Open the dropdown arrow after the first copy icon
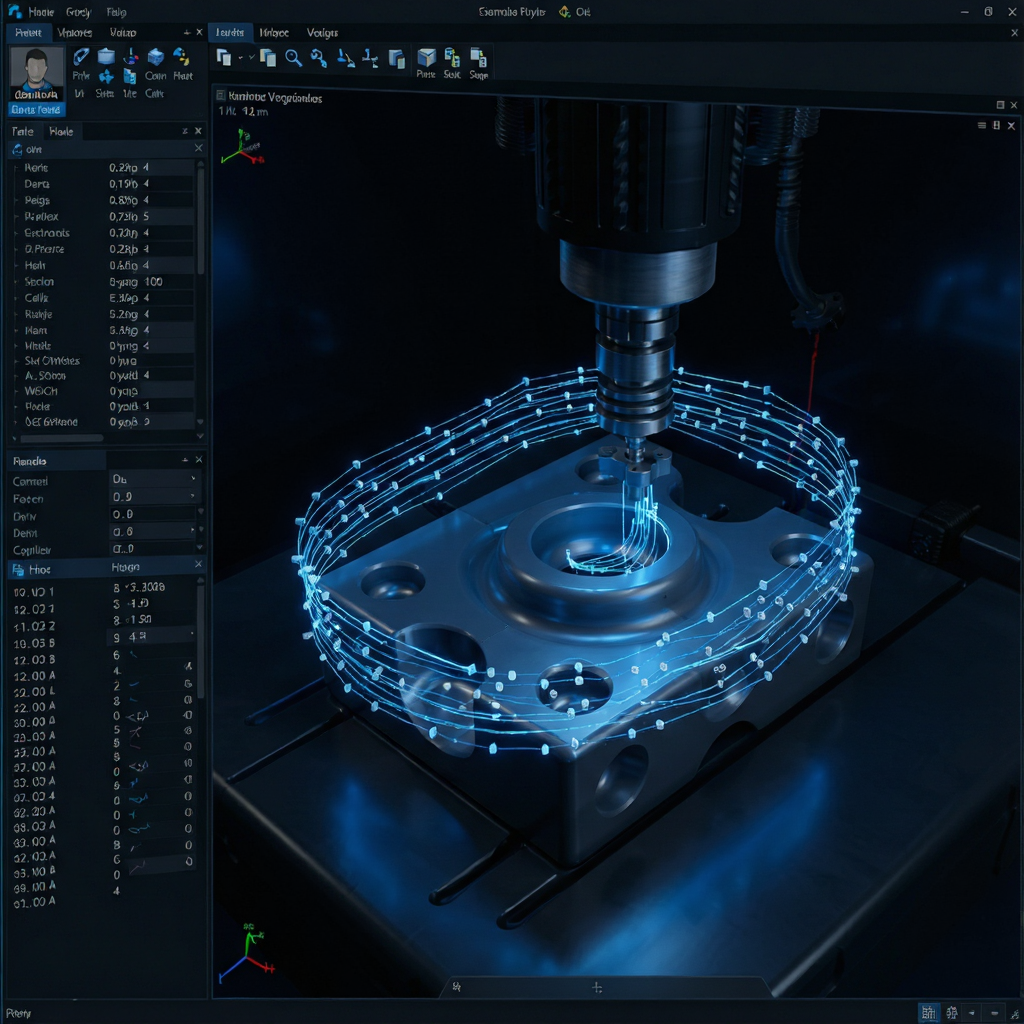1024x1024 pixels. coord(240,57)
